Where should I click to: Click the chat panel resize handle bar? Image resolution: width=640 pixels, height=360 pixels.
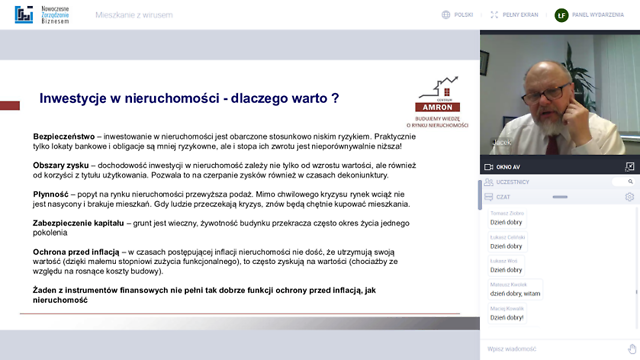point(560,197)
